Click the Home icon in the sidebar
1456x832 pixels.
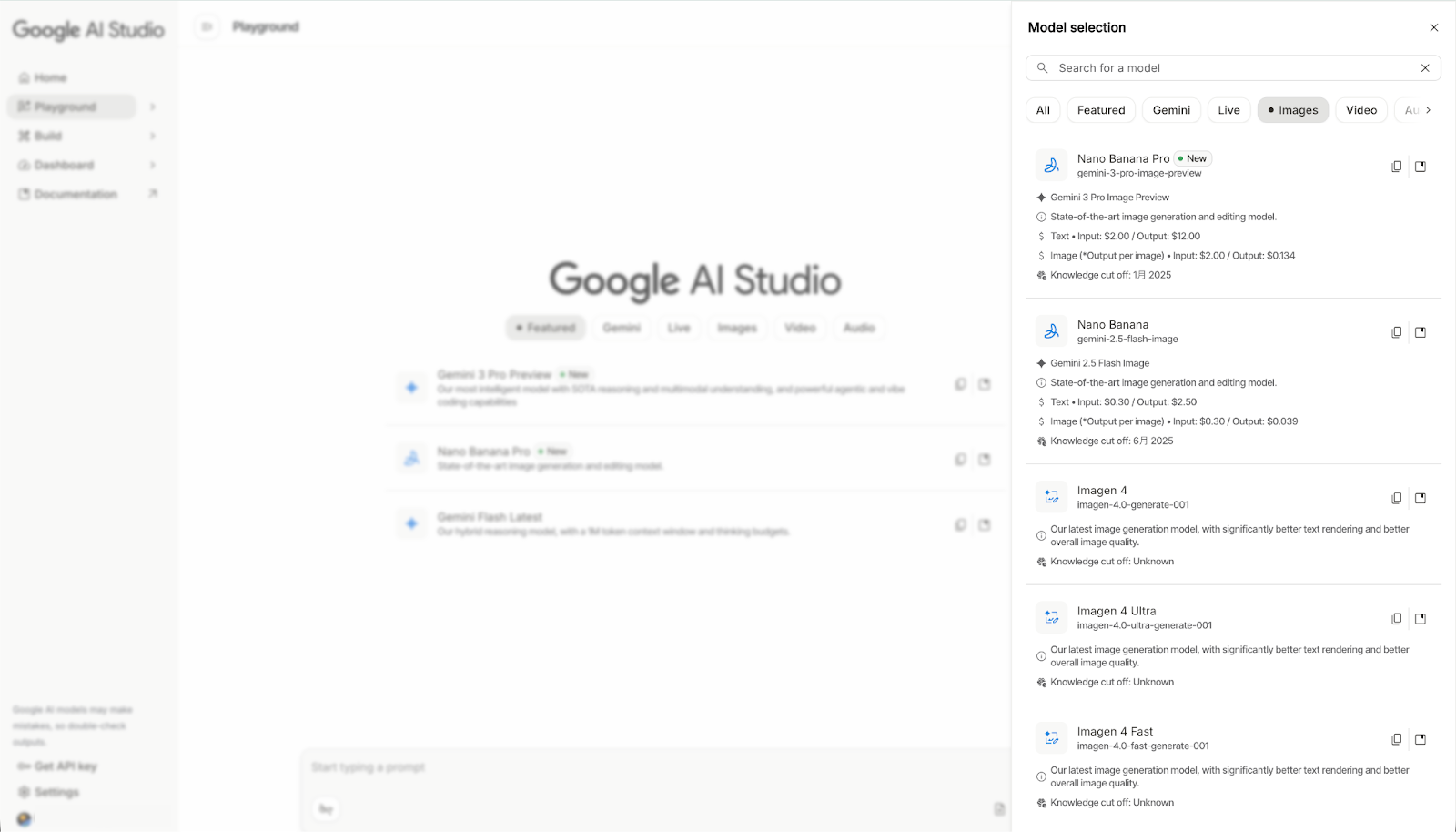(24, 77)
